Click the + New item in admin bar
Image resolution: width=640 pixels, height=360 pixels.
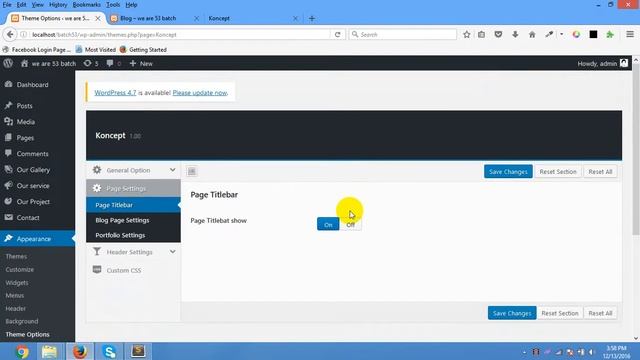(141, 64)
